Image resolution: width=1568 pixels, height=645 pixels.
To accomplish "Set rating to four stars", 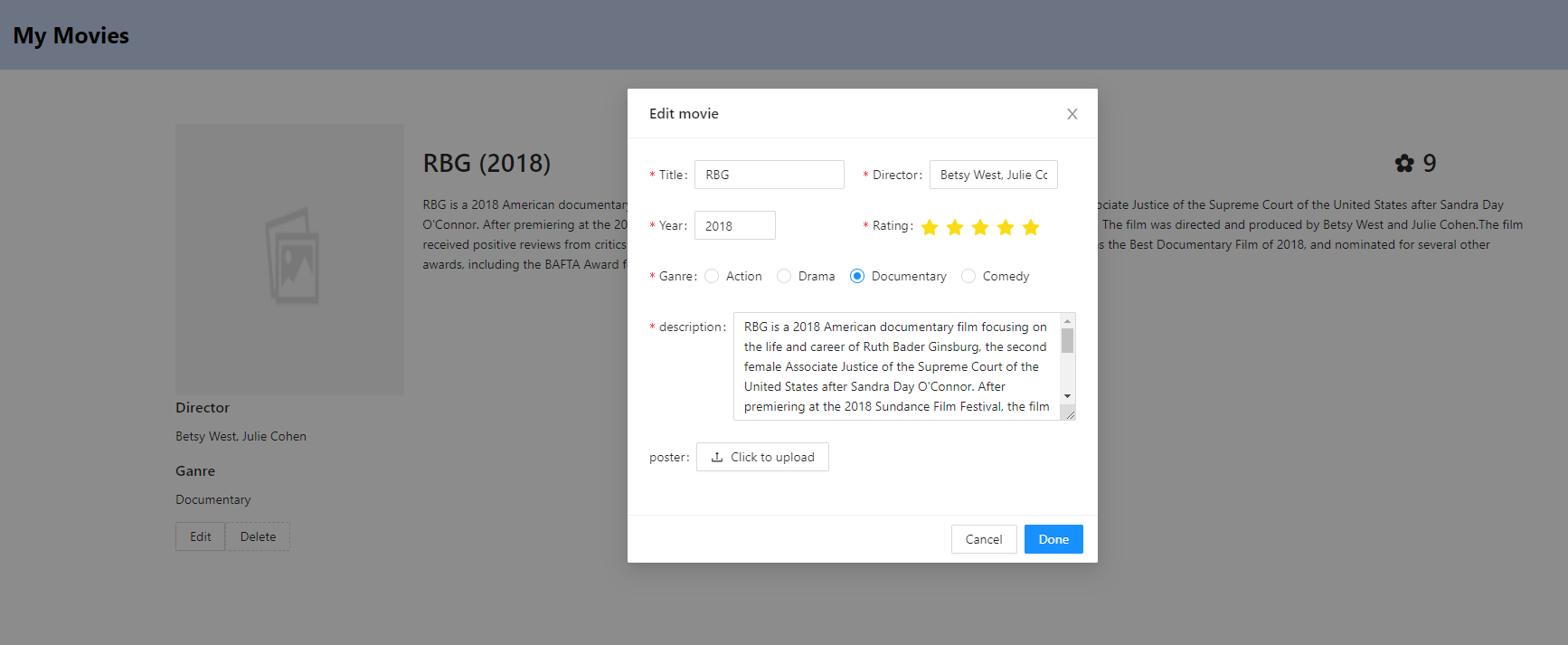I will click(1006, 227).
